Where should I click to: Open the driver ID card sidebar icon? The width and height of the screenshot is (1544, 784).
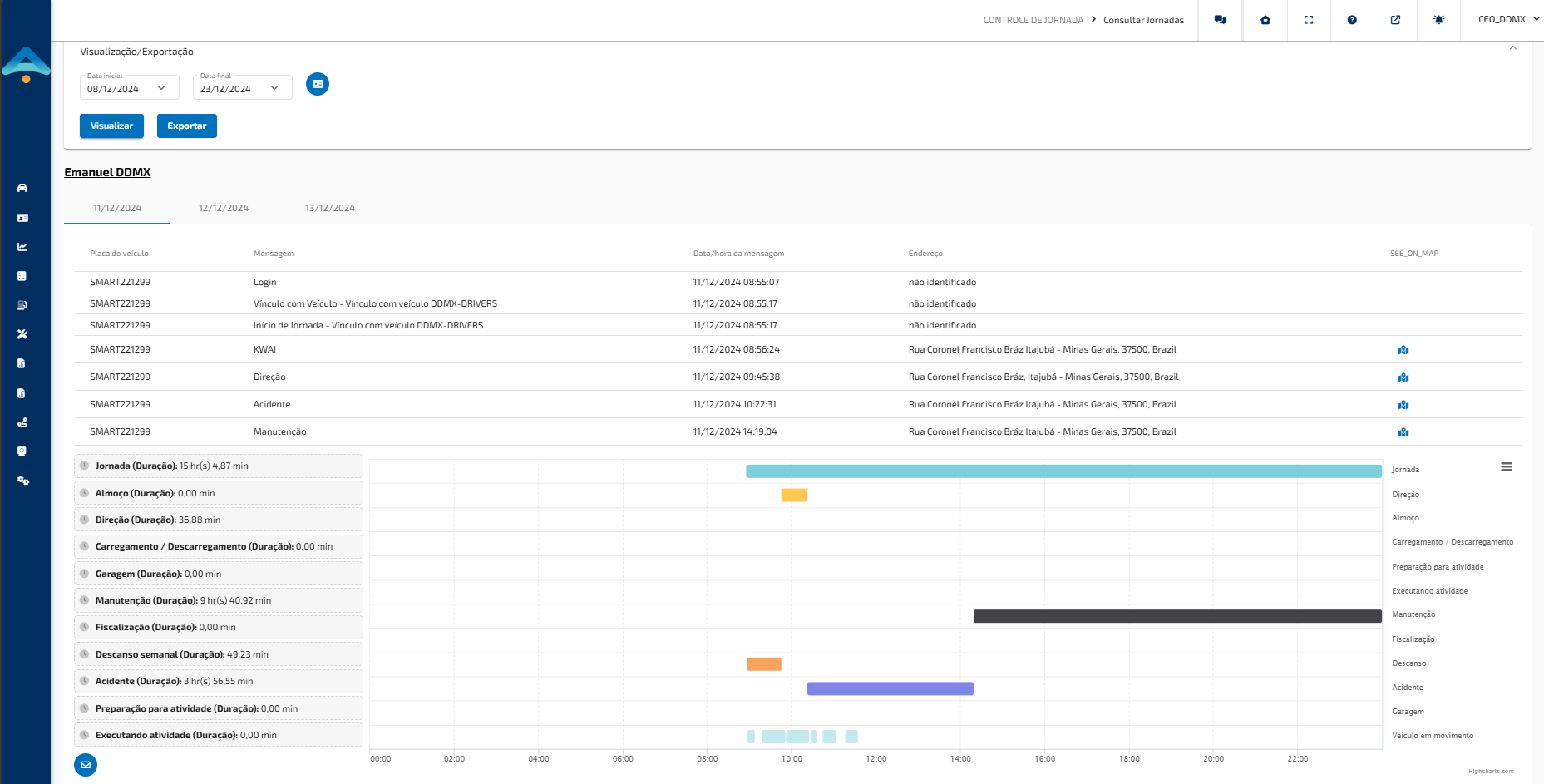22,218
